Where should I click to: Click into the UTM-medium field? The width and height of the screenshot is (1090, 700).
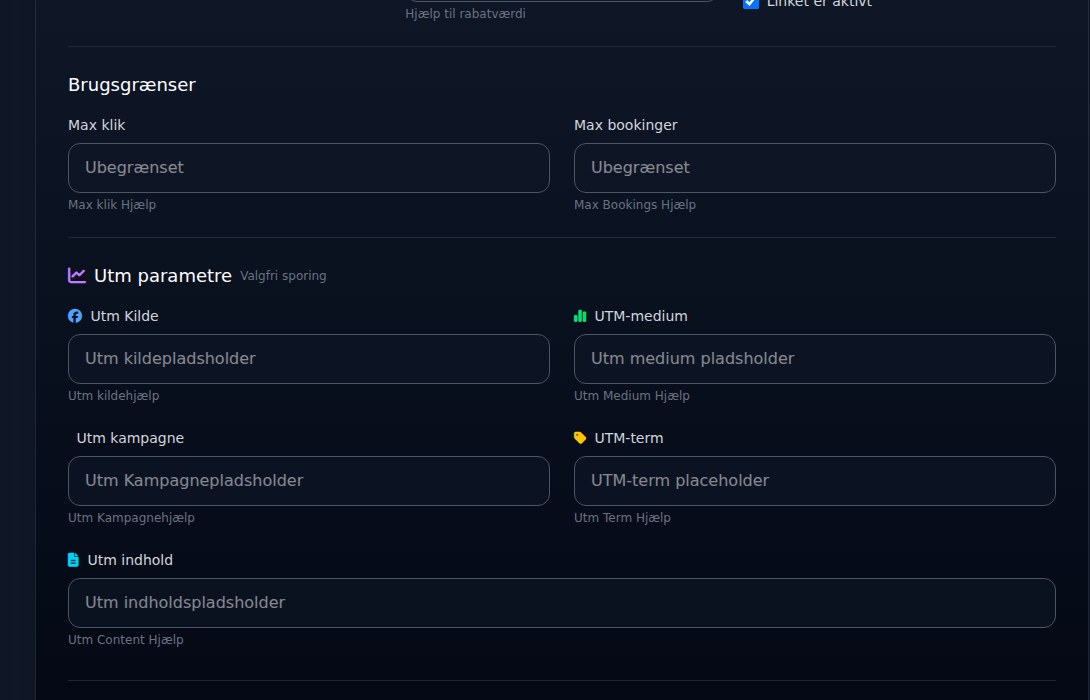[815, 359]
